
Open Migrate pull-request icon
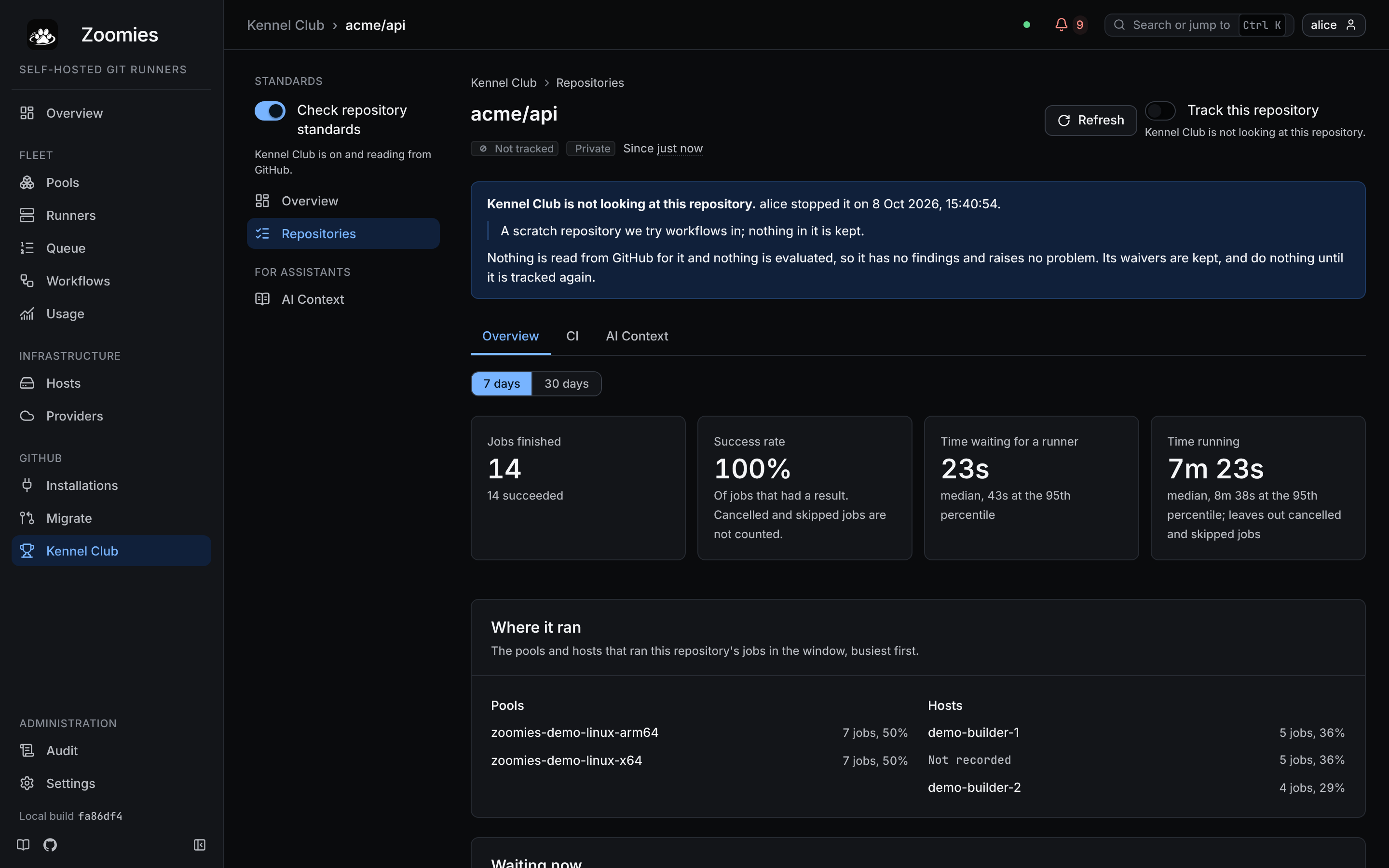coord(27,518)
